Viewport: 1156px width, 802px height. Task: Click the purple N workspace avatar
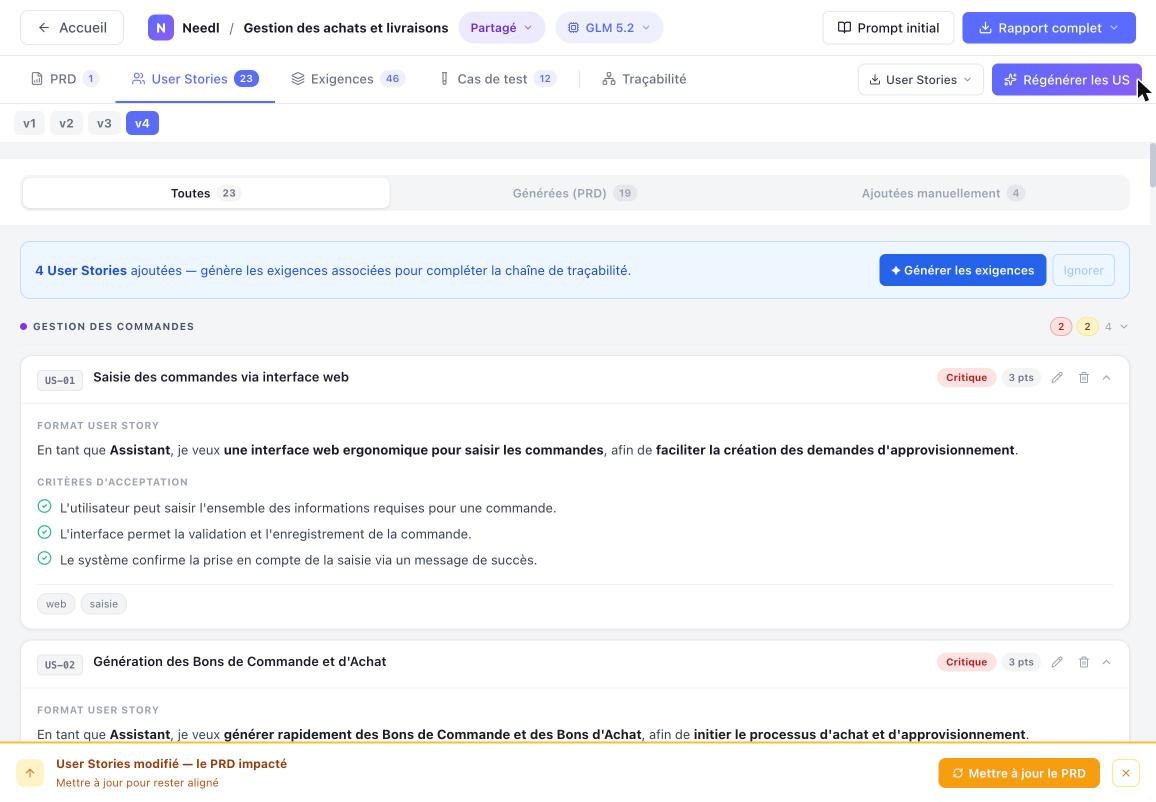(161, 28)
